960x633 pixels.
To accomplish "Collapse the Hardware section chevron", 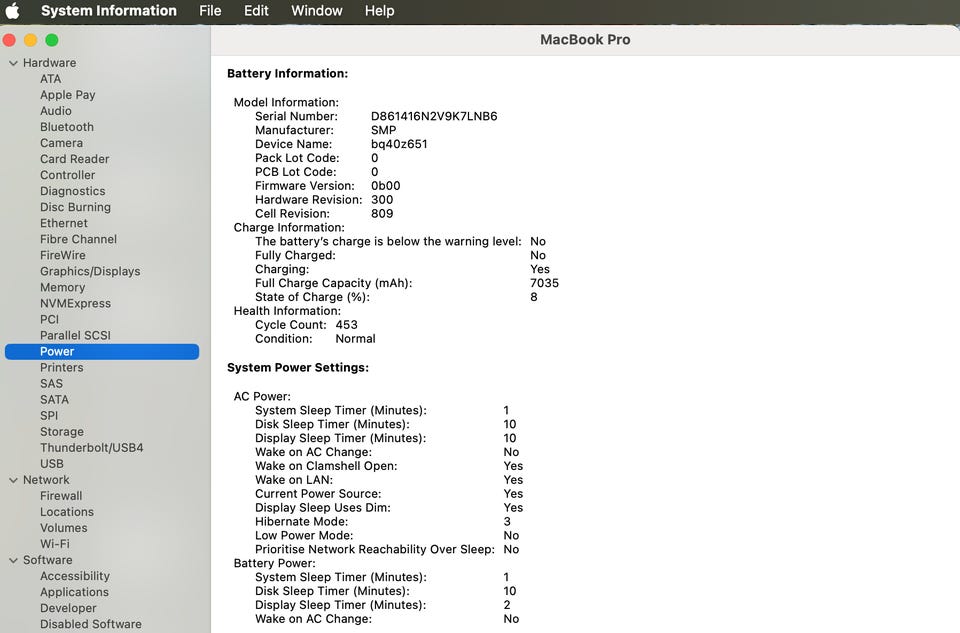I will (13, 63).
